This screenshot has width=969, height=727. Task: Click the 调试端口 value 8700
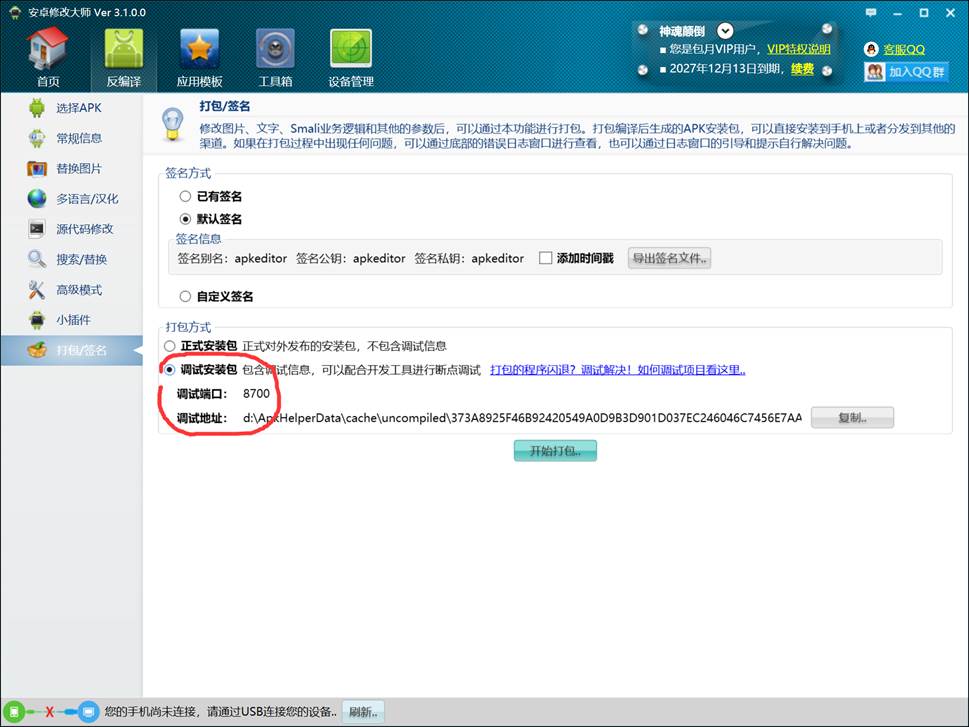point(256,393)
